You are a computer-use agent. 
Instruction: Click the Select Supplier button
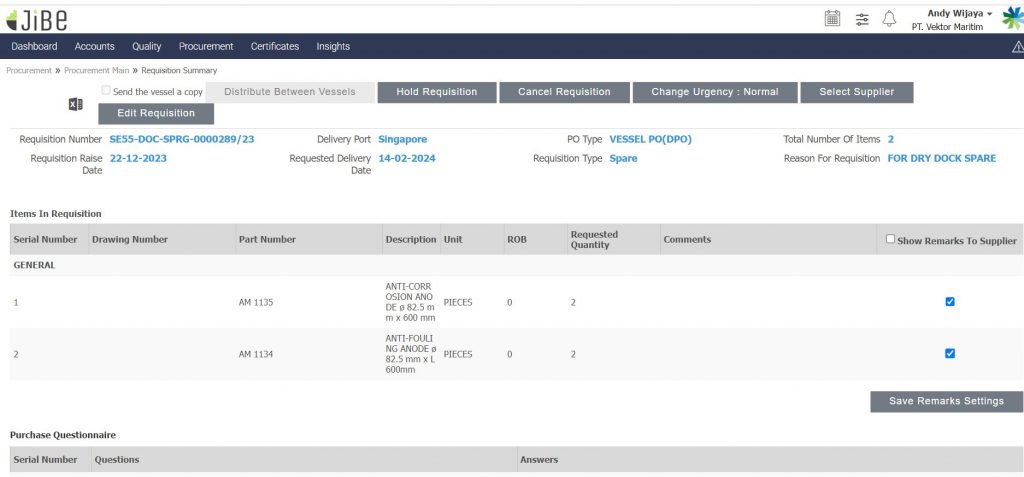pos(856,92)
